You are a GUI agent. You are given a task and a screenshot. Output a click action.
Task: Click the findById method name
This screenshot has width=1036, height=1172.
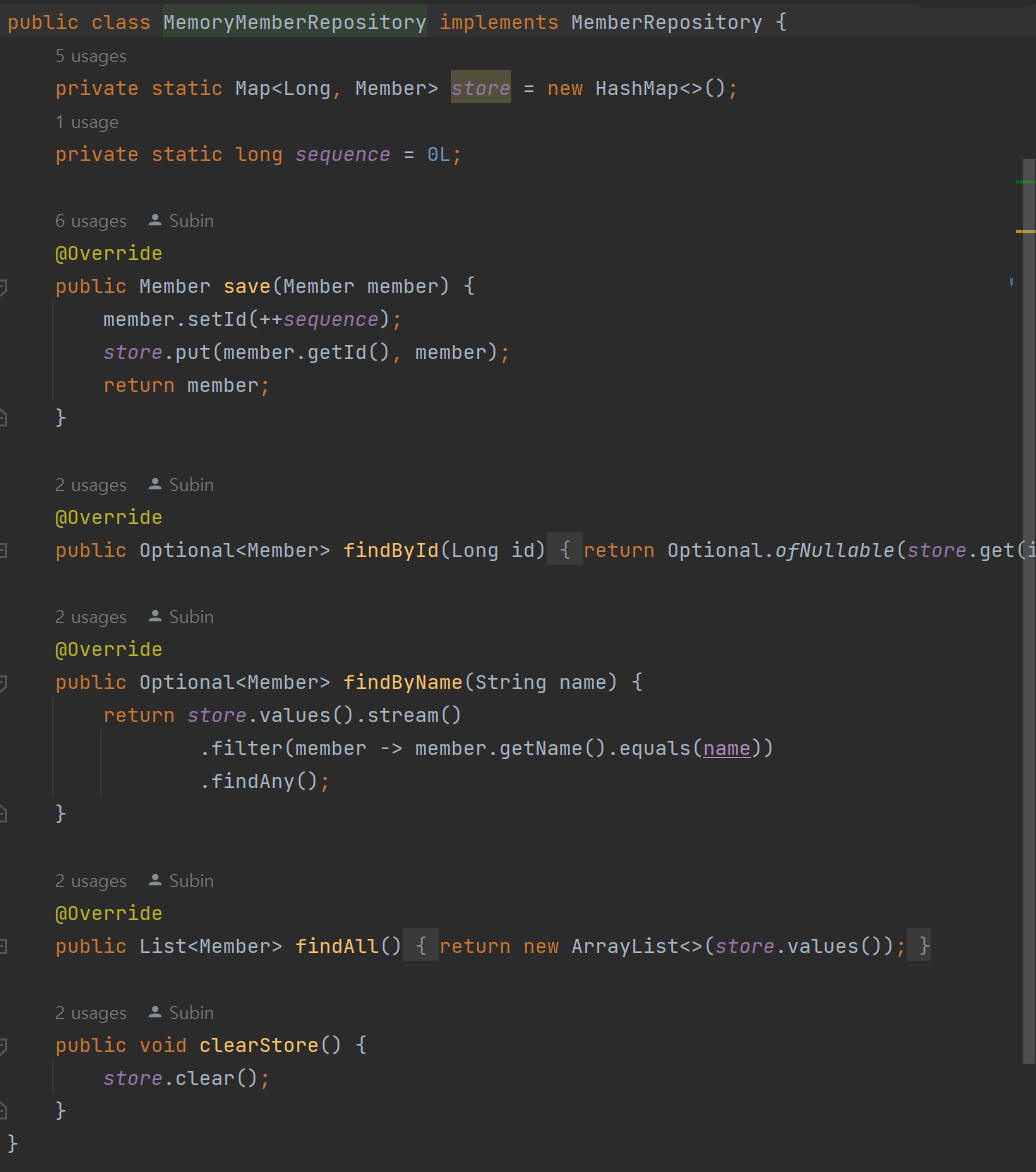pyautogui.click(x=391, y=550)
